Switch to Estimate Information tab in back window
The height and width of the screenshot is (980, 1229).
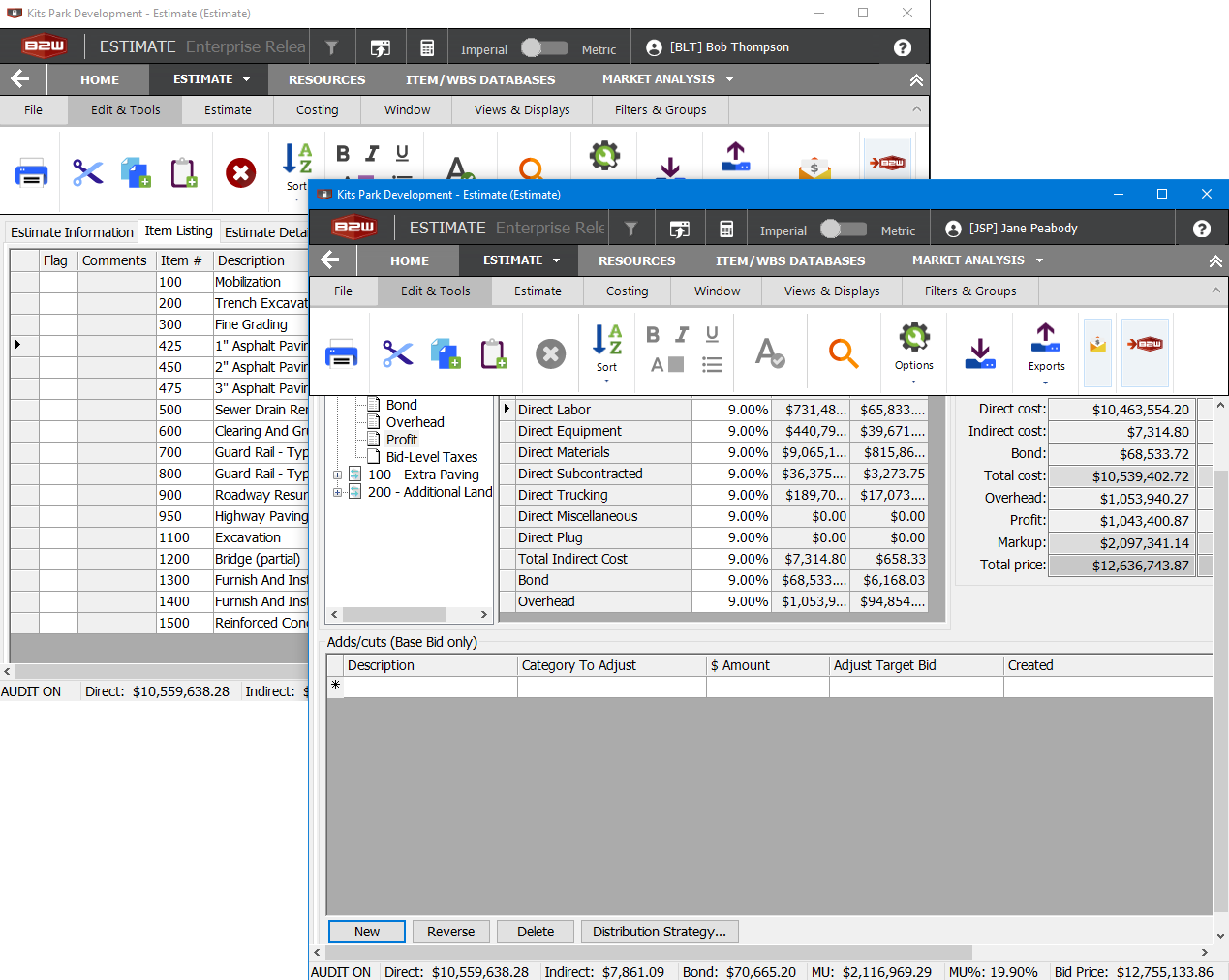(72, 232)
